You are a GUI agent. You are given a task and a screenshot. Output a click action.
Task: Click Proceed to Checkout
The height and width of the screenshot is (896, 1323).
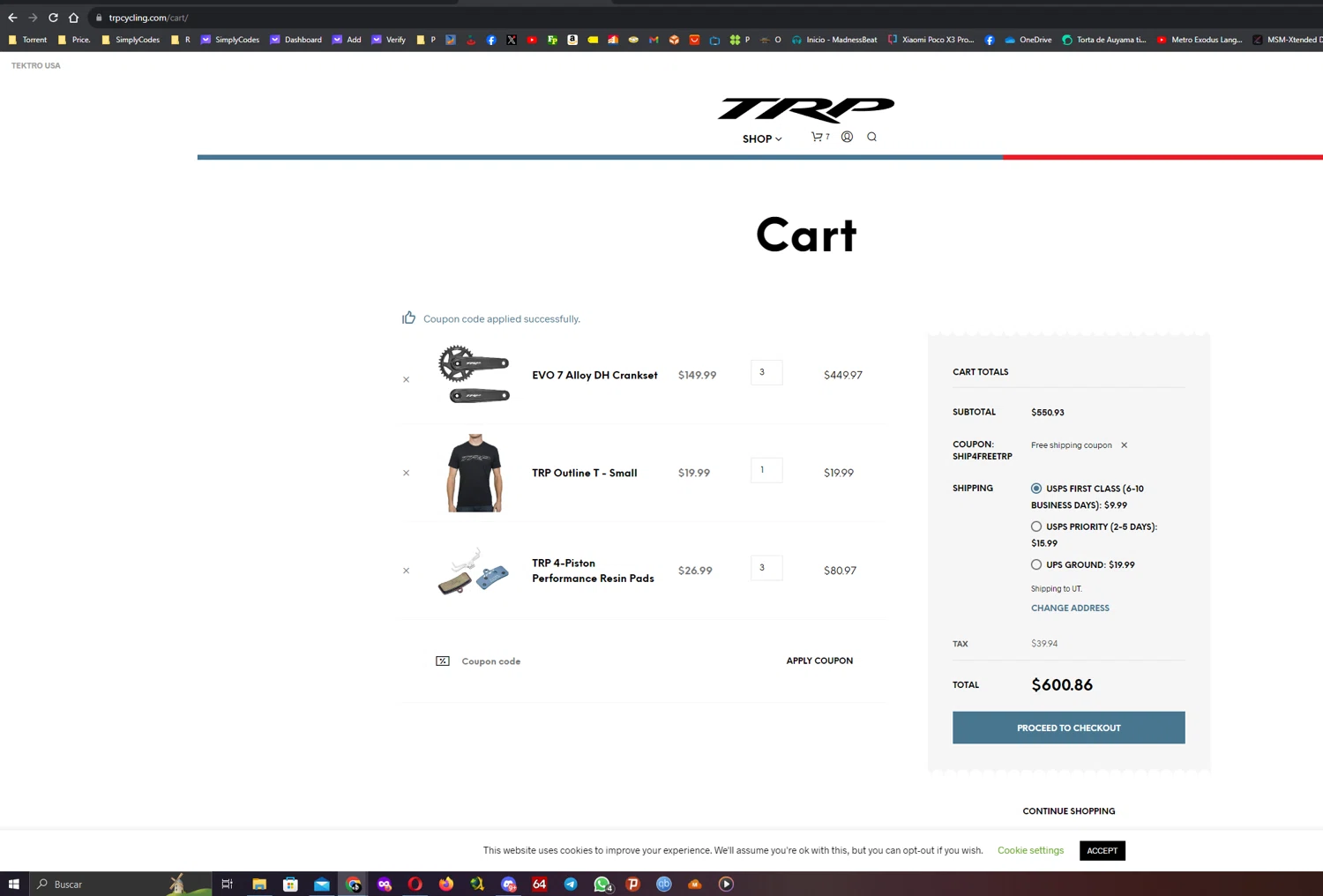[x=1068, y=728]
